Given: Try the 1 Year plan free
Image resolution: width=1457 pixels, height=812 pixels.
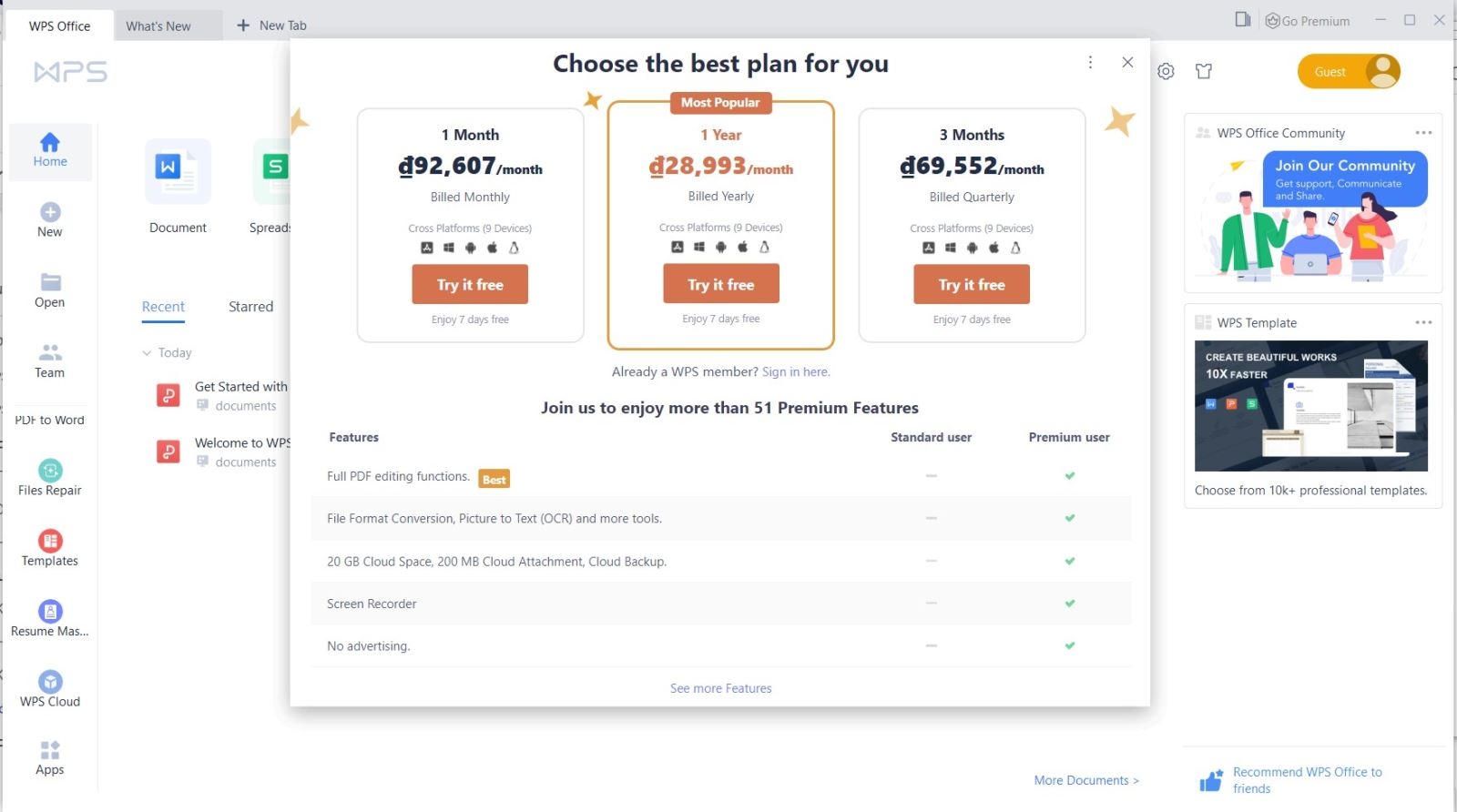Looking at the screenshot, I should coord(720,283).
